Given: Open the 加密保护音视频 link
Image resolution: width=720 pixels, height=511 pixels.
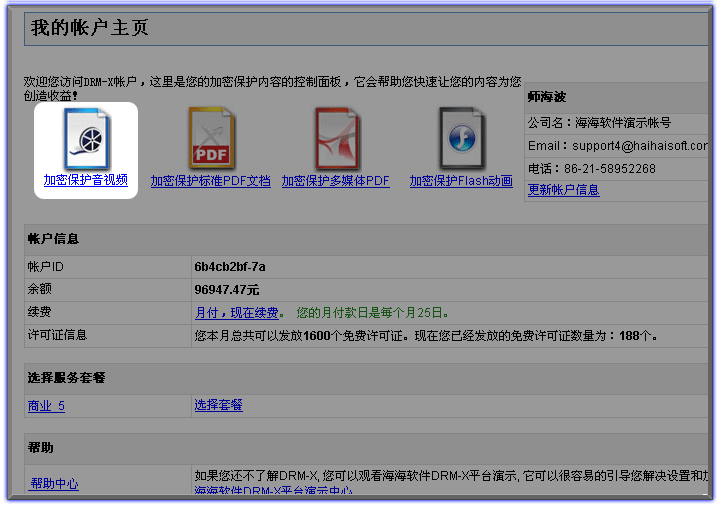Looking at the screenshot, I should 85,180.
